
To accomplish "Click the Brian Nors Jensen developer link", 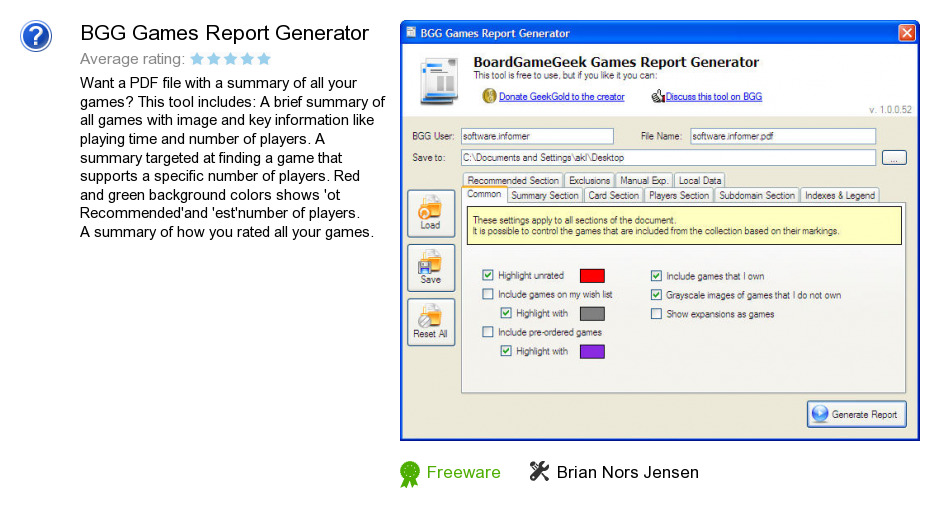I will (628, 472).
